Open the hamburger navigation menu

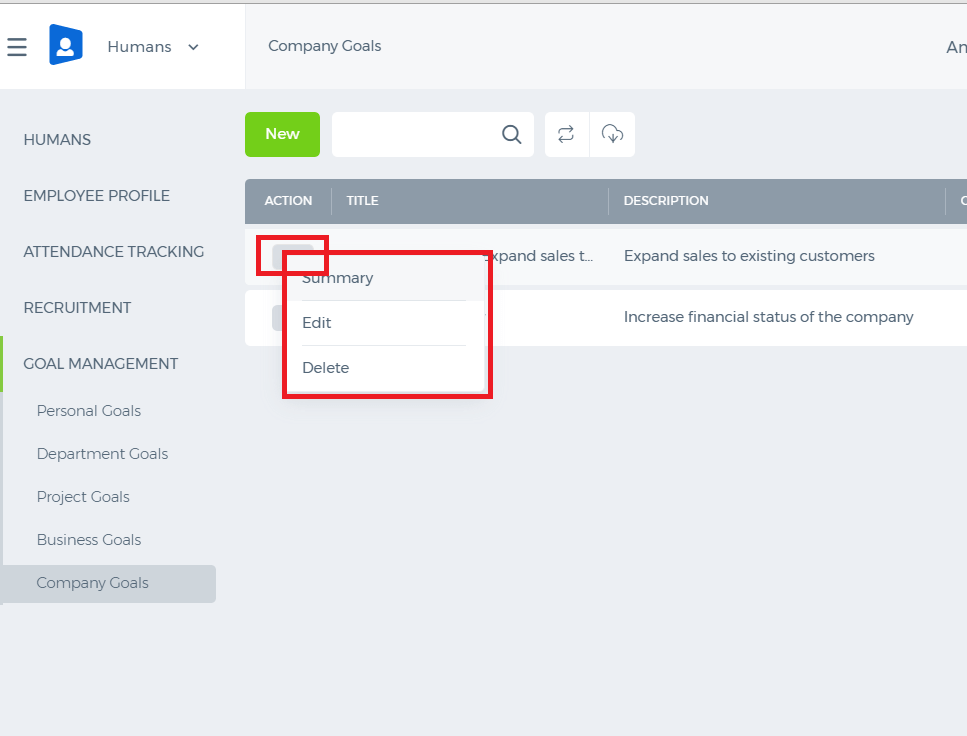click(17, 47)
